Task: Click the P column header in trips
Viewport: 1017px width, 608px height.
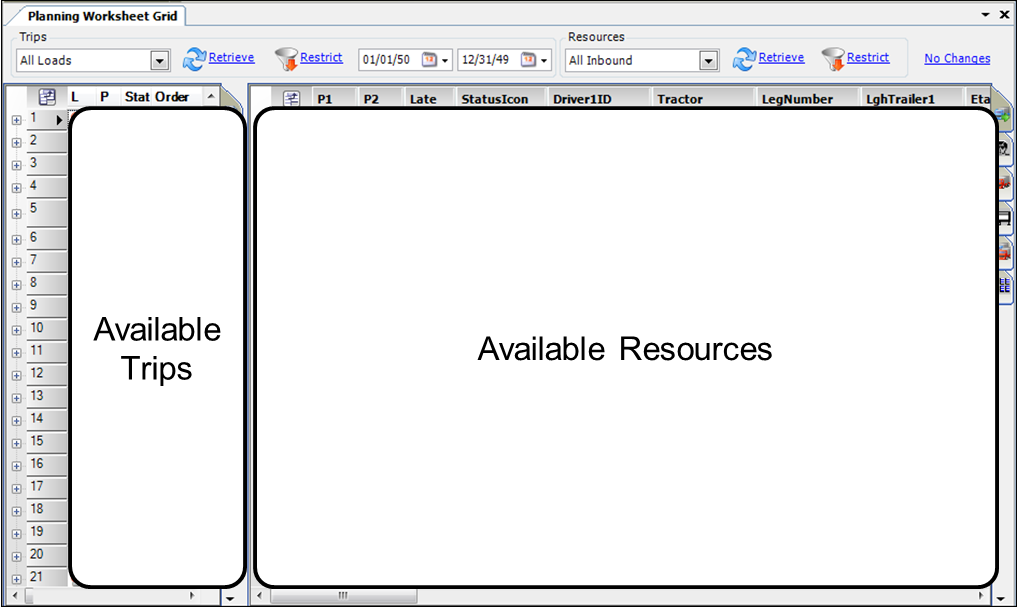Action: (x=104, y=97)
